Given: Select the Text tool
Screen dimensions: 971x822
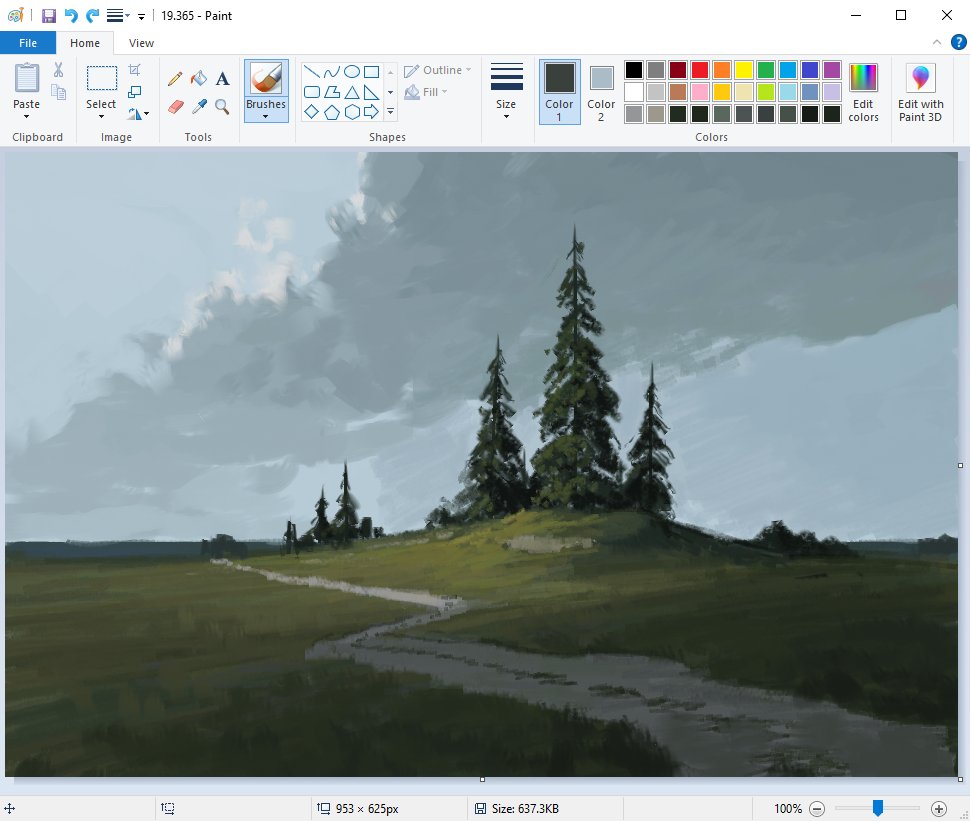Looking at the screenshot, I should point(222,79).
